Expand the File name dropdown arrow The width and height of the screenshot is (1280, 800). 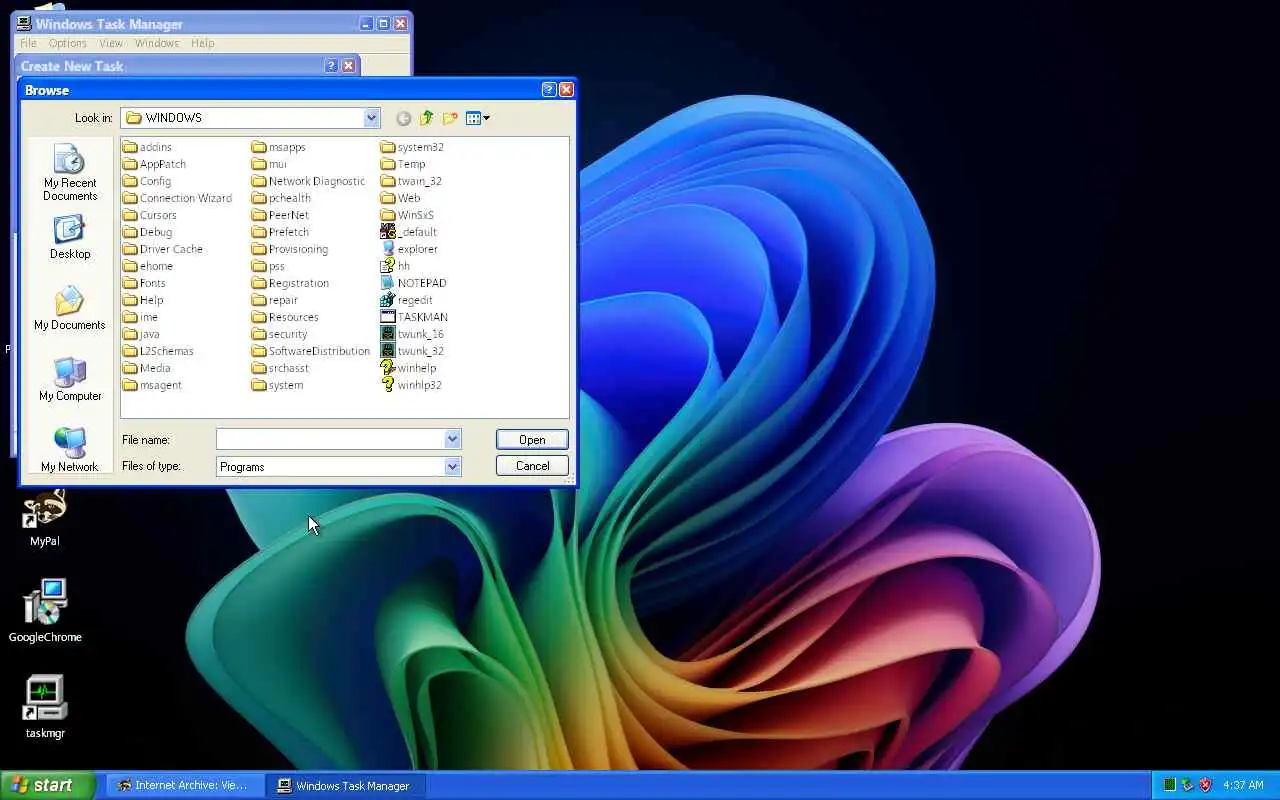coord(452,439)
